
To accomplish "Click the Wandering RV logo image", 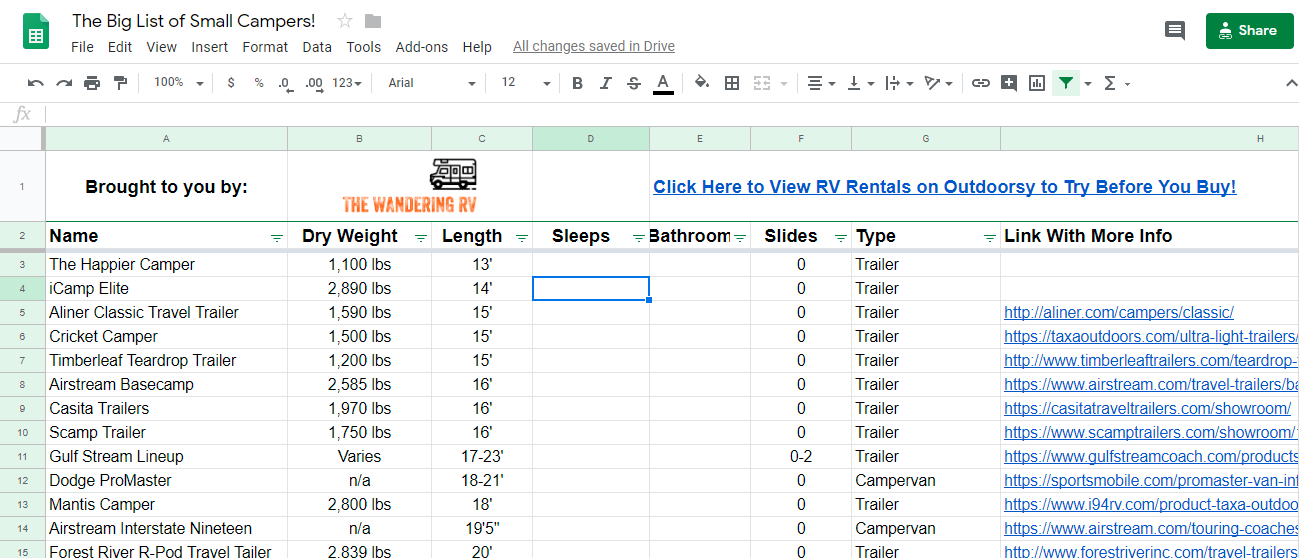I will [x=410, y=187].
